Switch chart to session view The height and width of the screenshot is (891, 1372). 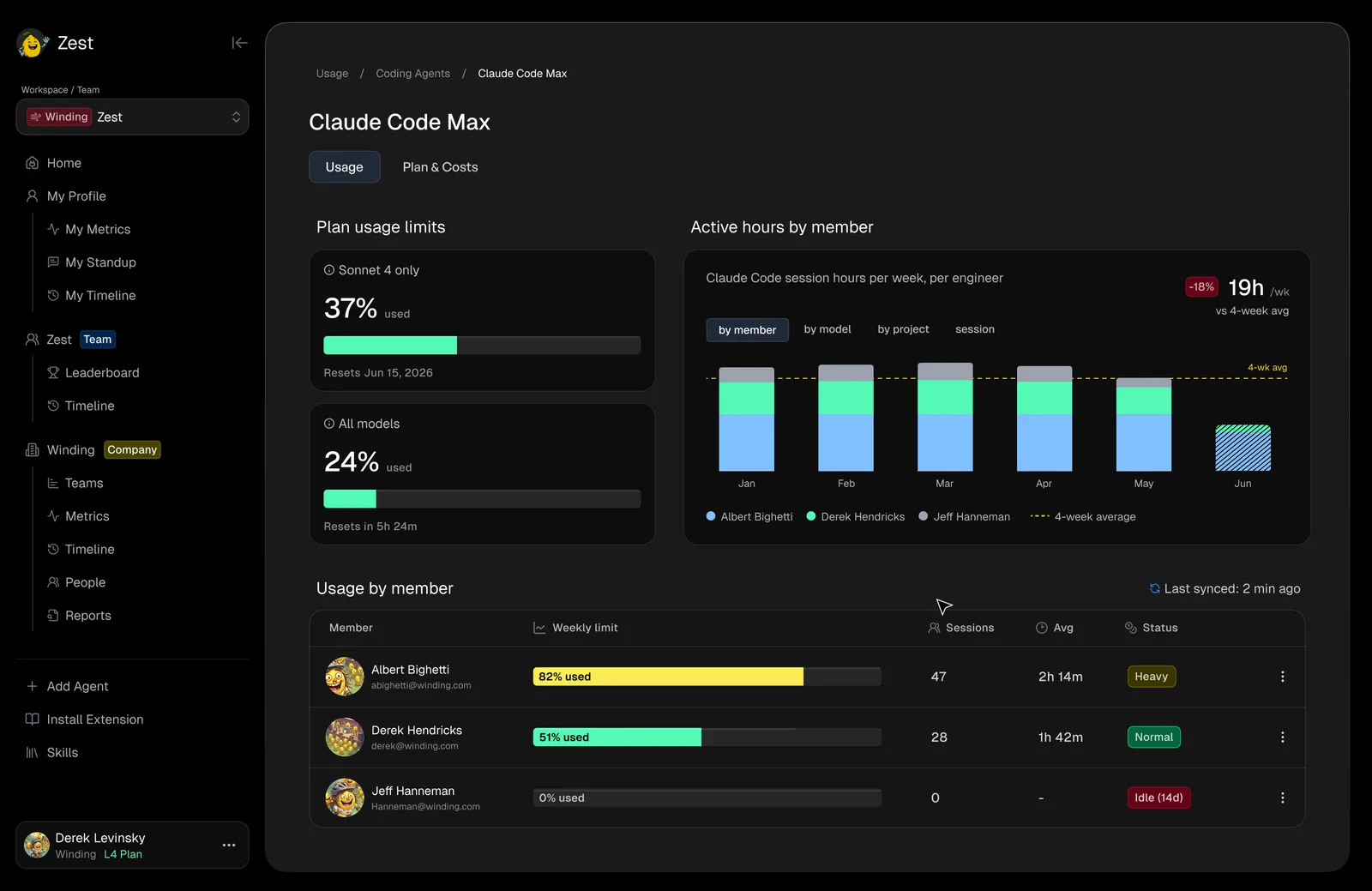click(x=975, y=329)
